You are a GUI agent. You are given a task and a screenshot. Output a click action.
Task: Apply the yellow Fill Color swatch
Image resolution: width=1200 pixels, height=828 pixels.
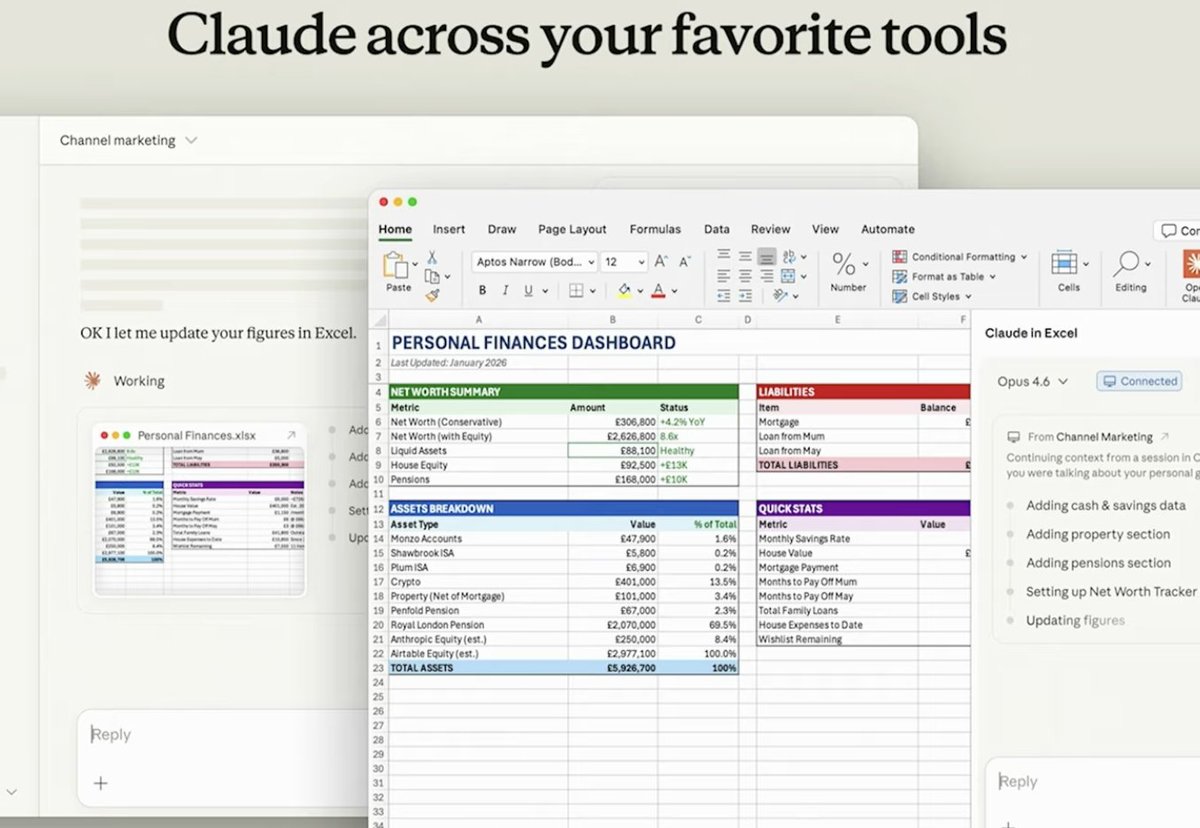point(624,291)
